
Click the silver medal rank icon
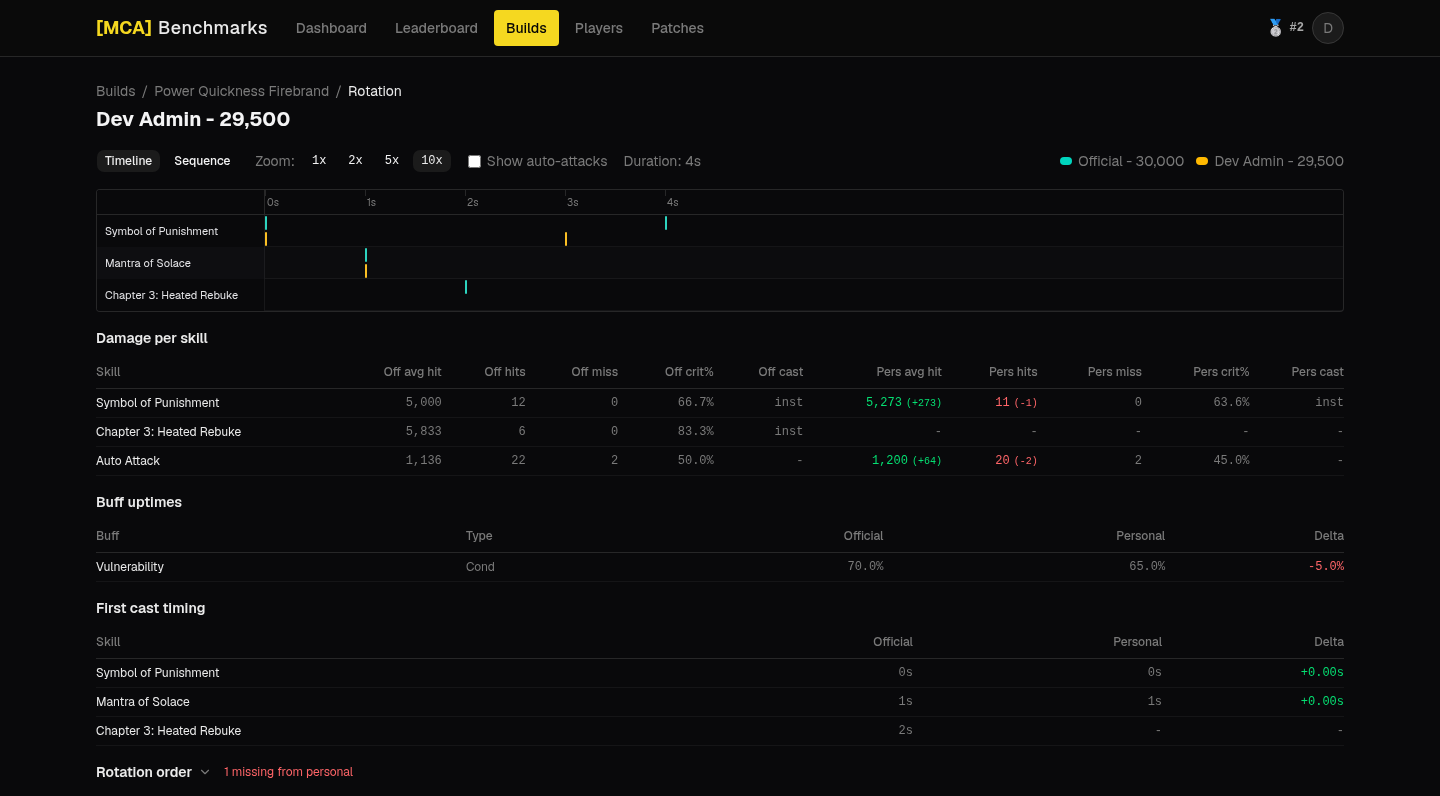1275,28
